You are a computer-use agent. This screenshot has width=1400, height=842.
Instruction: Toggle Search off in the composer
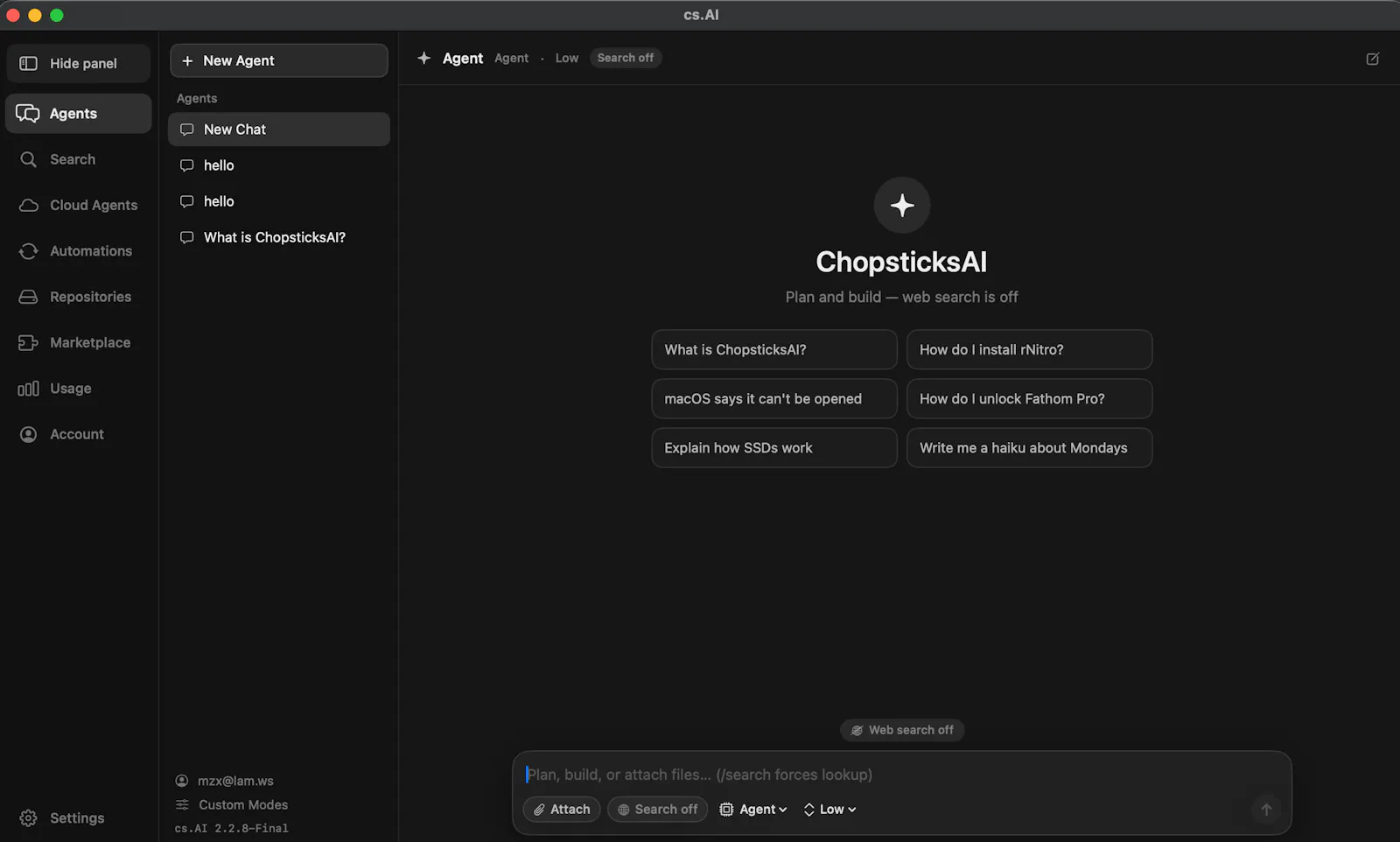click(x=657, y=810)
